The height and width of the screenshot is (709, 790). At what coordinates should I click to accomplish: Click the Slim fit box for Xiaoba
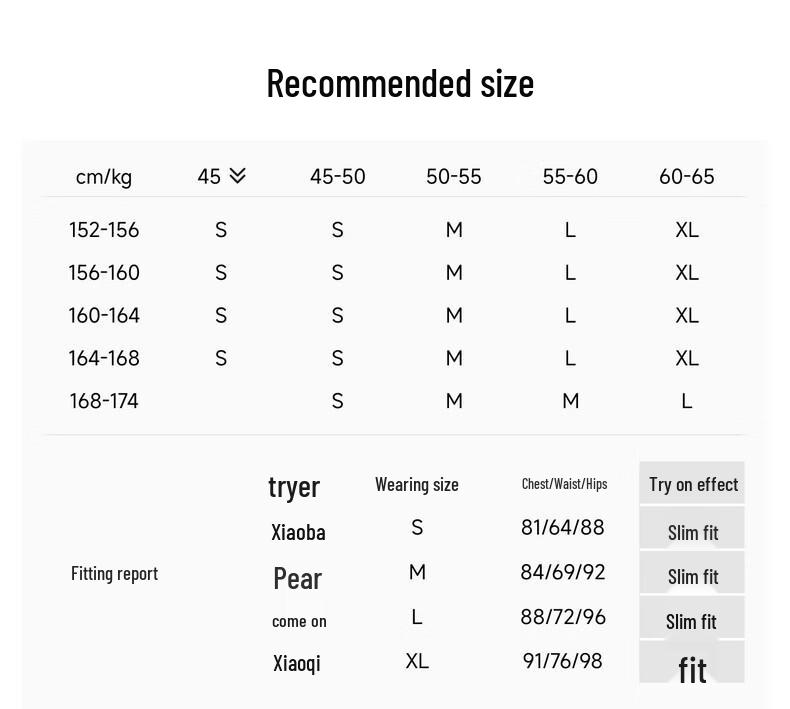692,528
